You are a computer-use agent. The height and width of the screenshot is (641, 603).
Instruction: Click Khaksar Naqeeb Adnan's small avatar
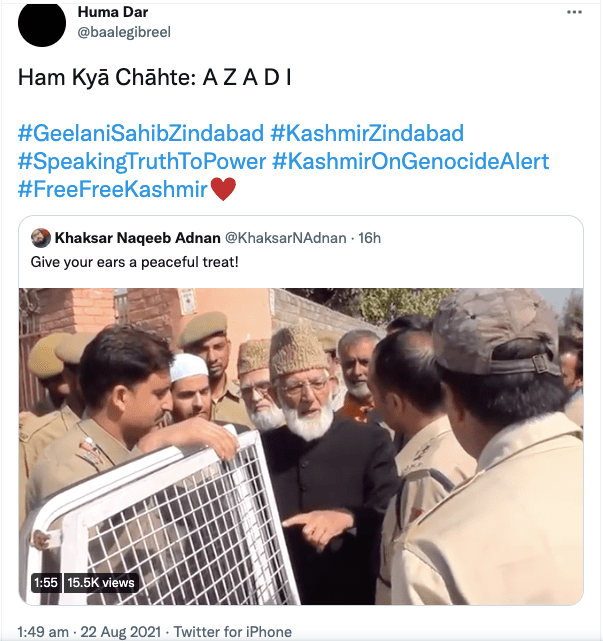click(x=41, y=238)
